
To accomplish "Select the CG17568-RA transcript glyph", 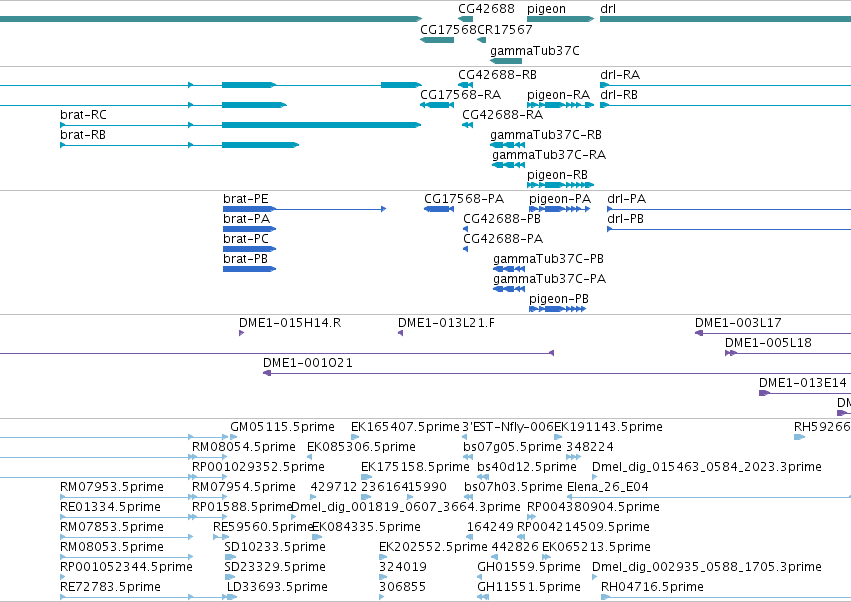I will [x=437, y=105].
